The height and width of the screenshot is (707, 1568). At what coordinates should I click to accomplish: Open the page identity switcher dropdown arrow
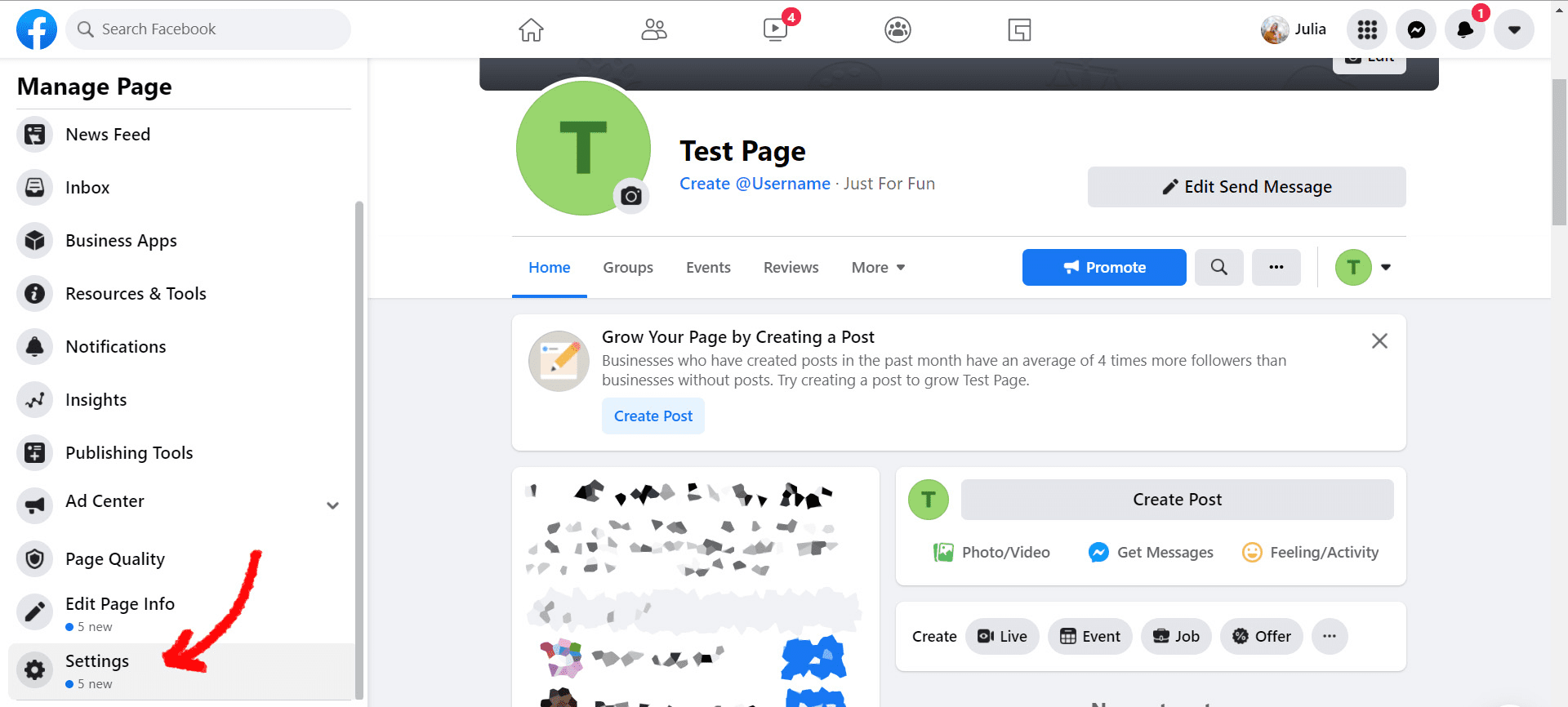pyautogui.click(x=1386, y=267)
